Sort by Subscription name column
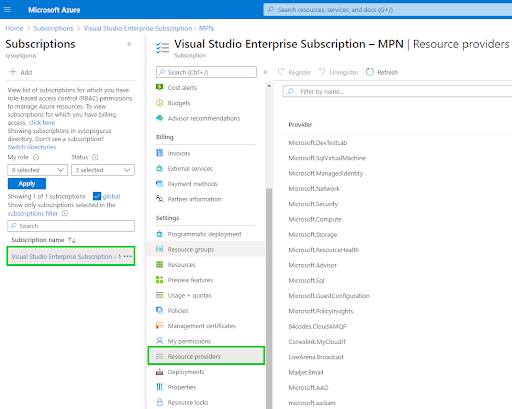The image size is (512, 409). coord(44,240)
